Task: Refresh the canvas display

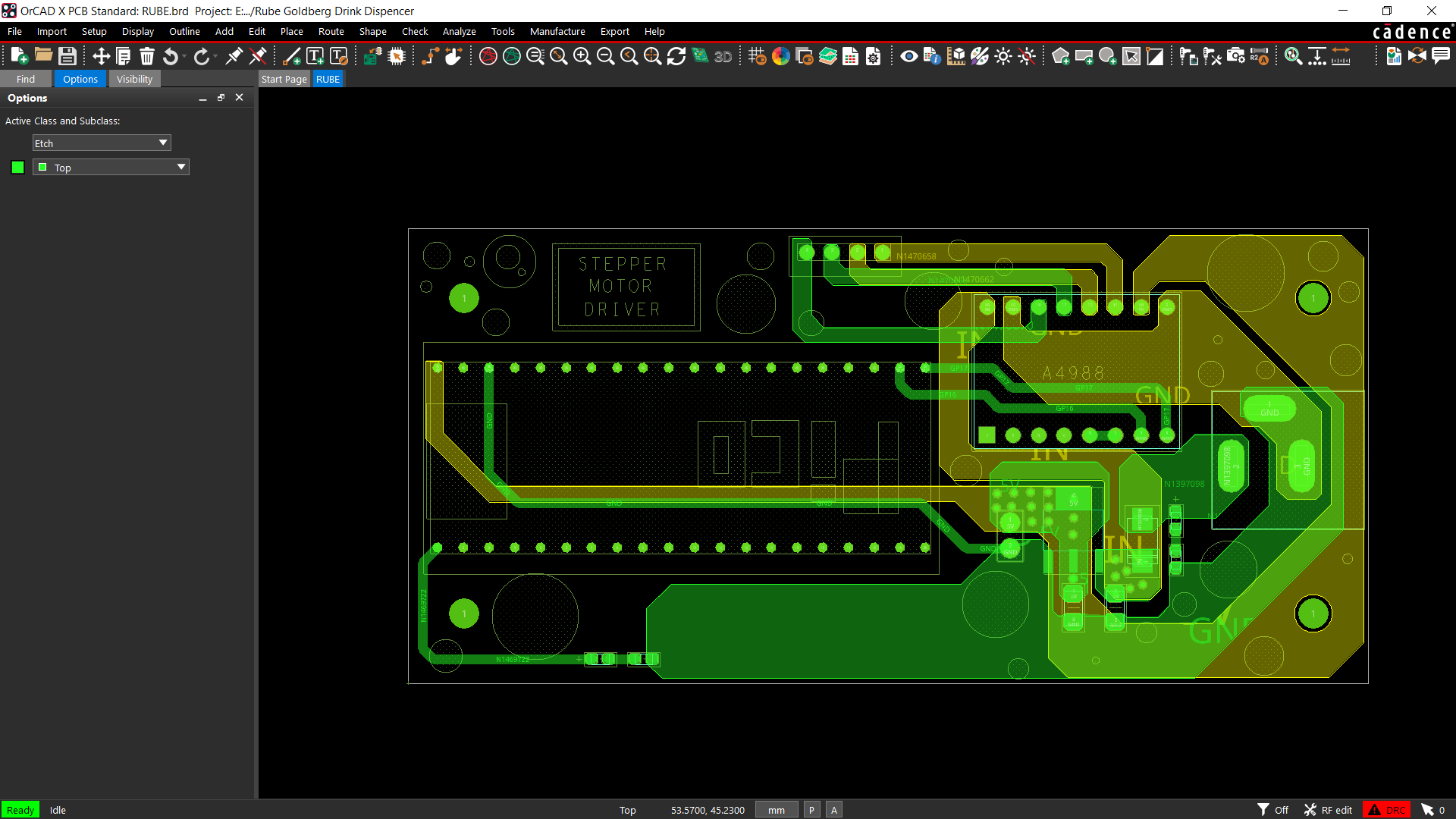Action: coord(676,56)
